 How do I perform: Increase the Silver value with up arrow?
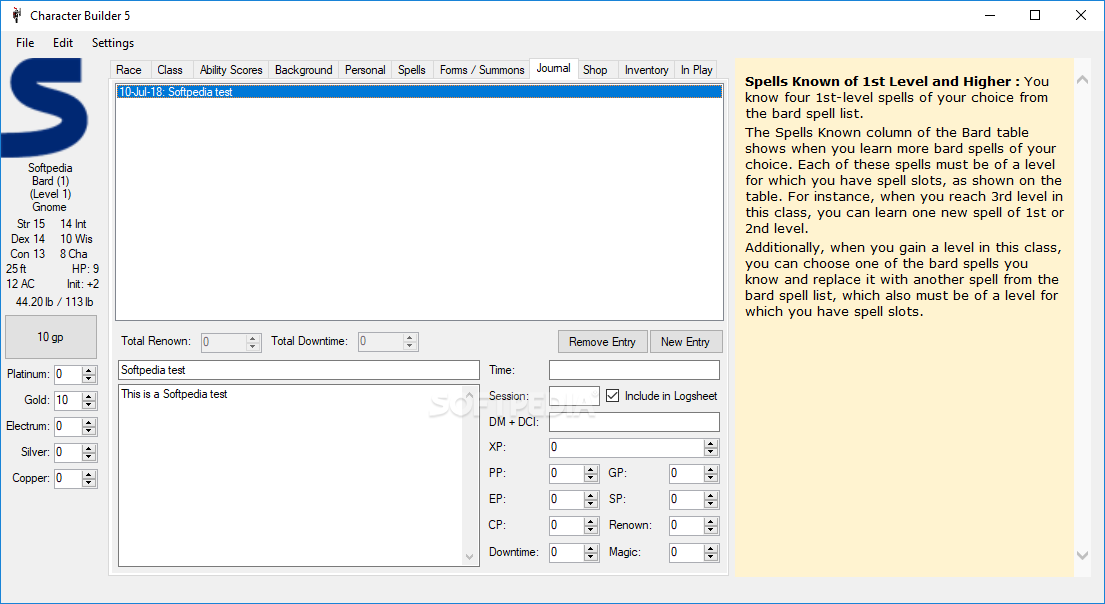coord(89,449)
